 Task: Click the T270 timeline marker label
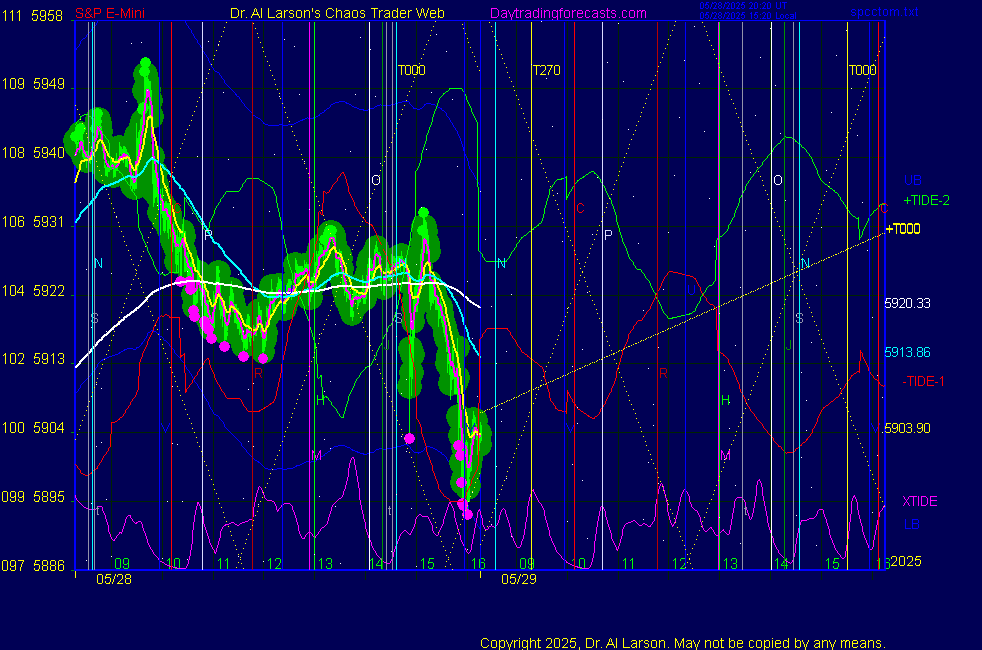pyautogui.click(x=546, y=71)
